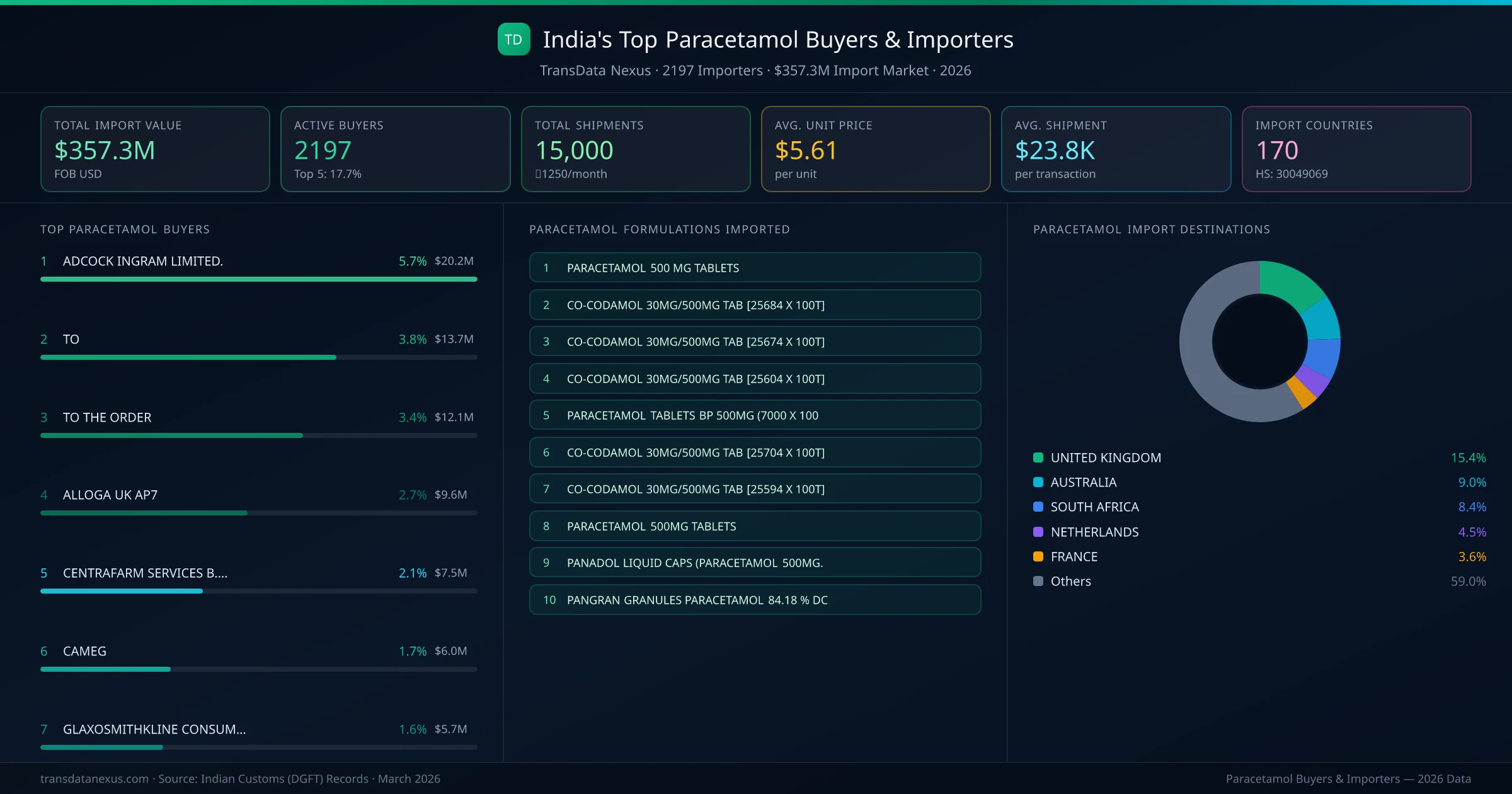Toggle the UNITED KINGDOM legend entry

pyautogui.click(x=1106, y=457)
